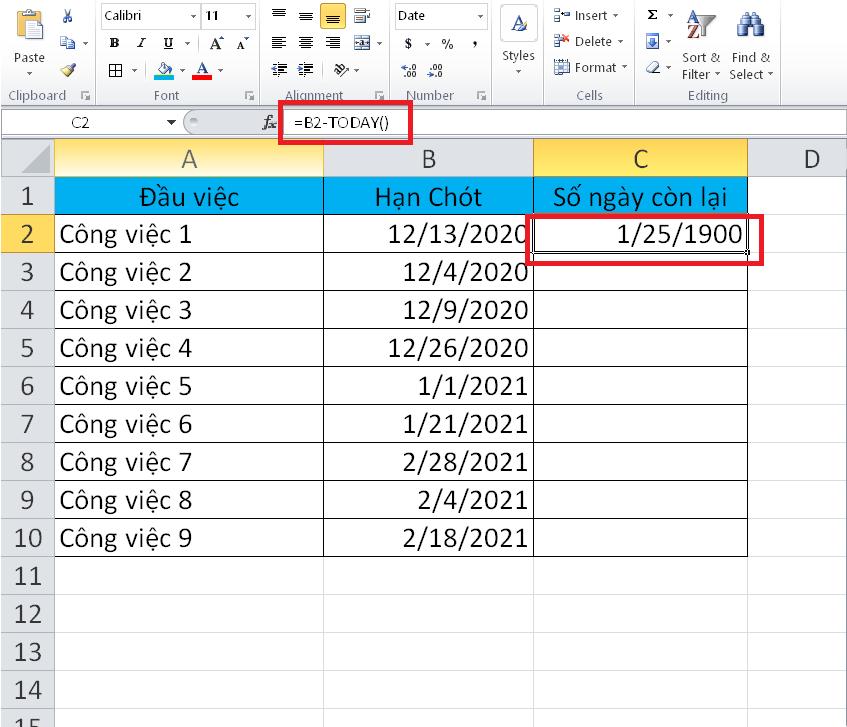Toggle italic formatting
The width and height of the screenshot is (847, 727).
coord(139,42)
